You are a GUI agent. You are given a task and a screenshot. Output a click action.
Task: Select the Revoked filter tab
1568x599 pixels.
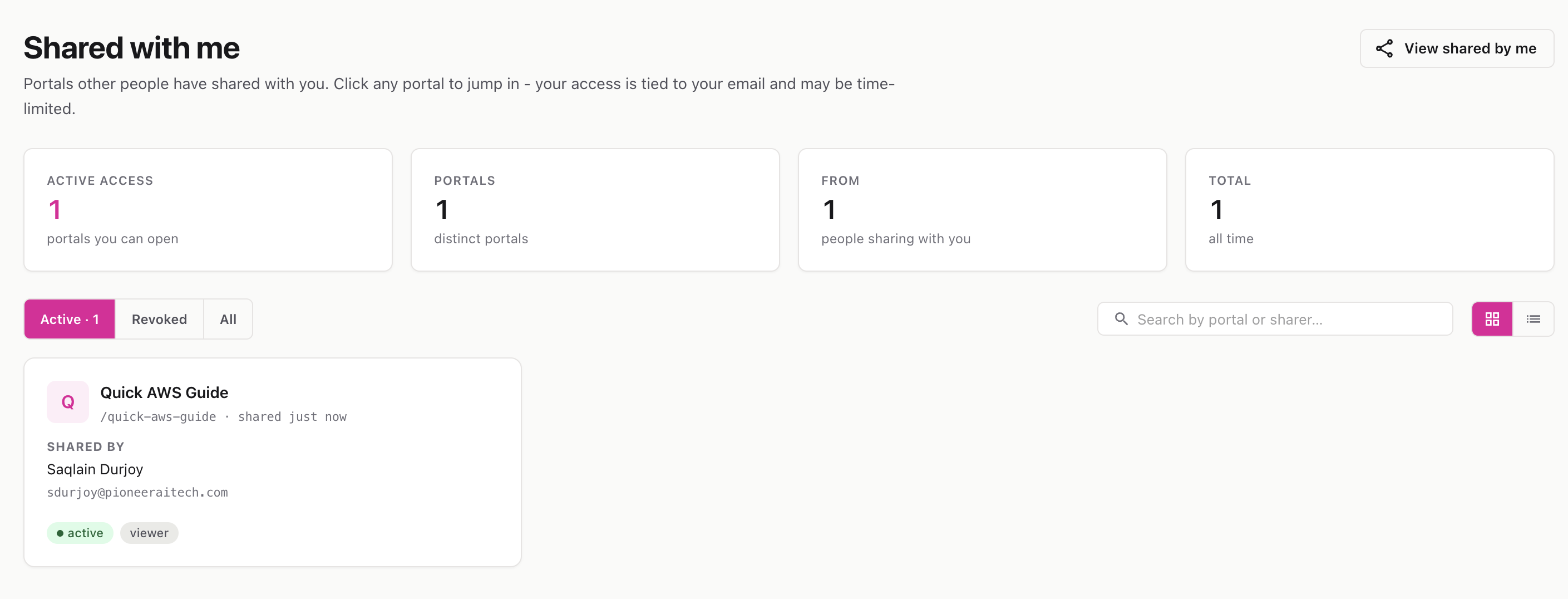tap(159, 319)
